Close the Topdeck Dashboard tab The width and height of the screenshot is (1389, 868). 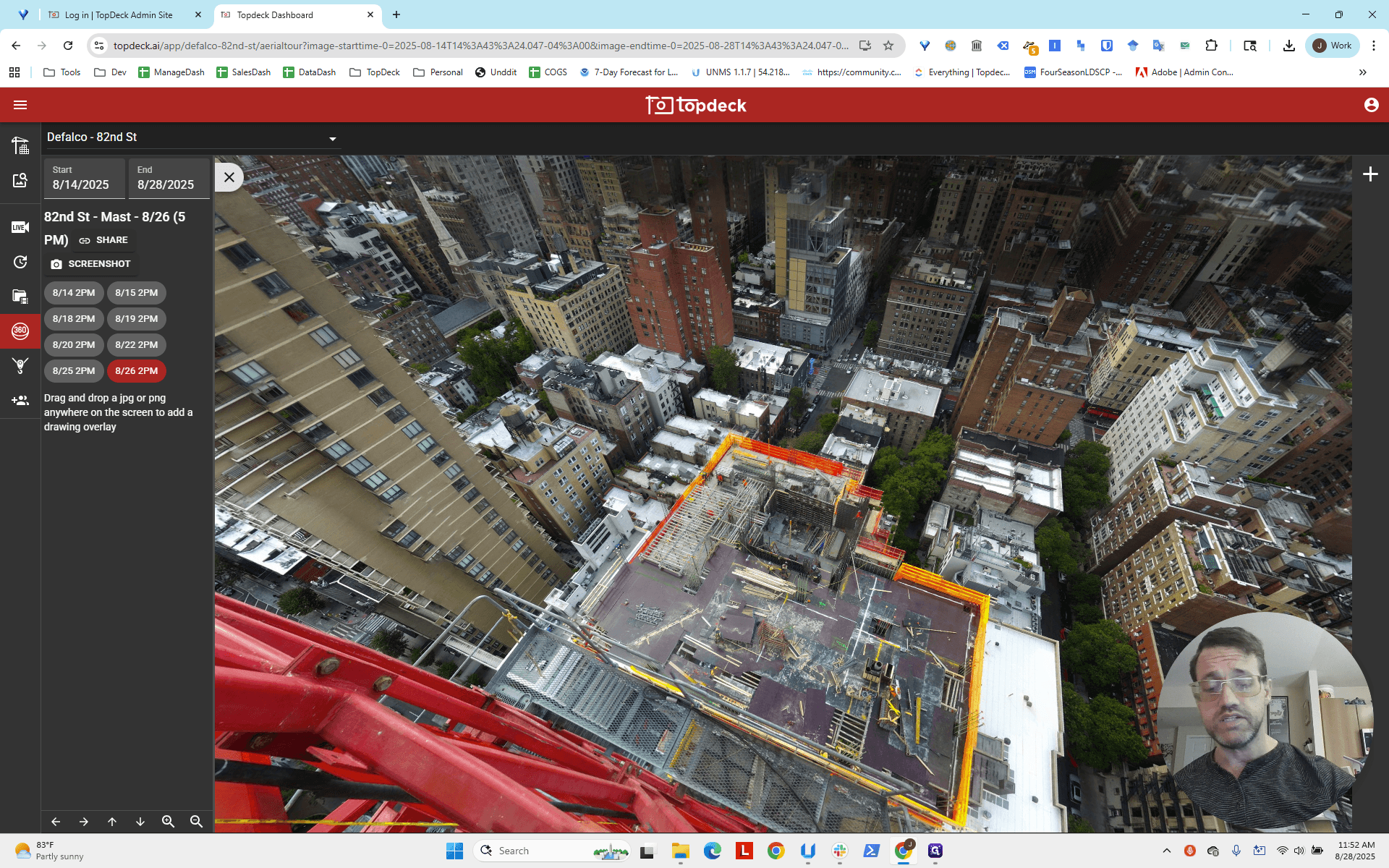pyautogui.click(x=370, y=14)
